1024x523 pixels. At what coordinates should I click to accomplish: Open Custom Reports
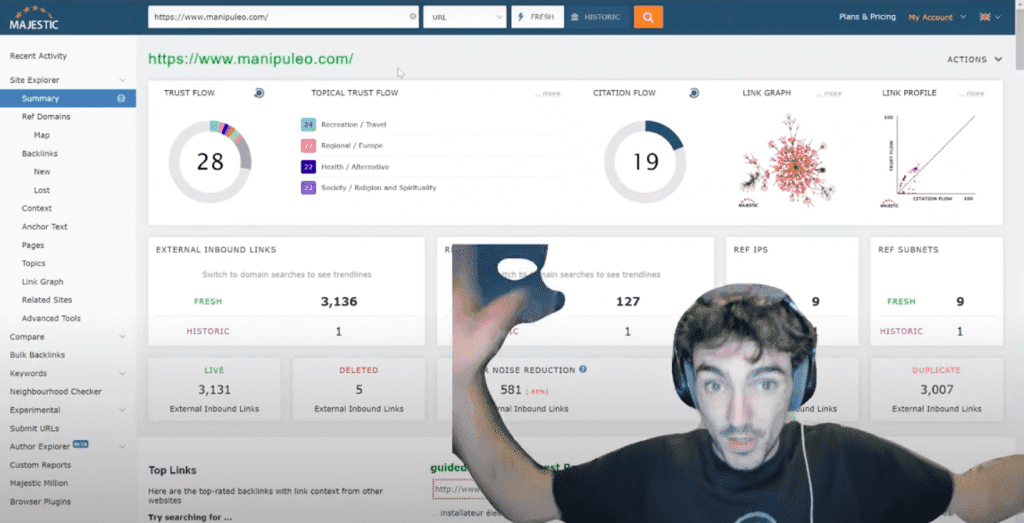click(x=40, y=465)
